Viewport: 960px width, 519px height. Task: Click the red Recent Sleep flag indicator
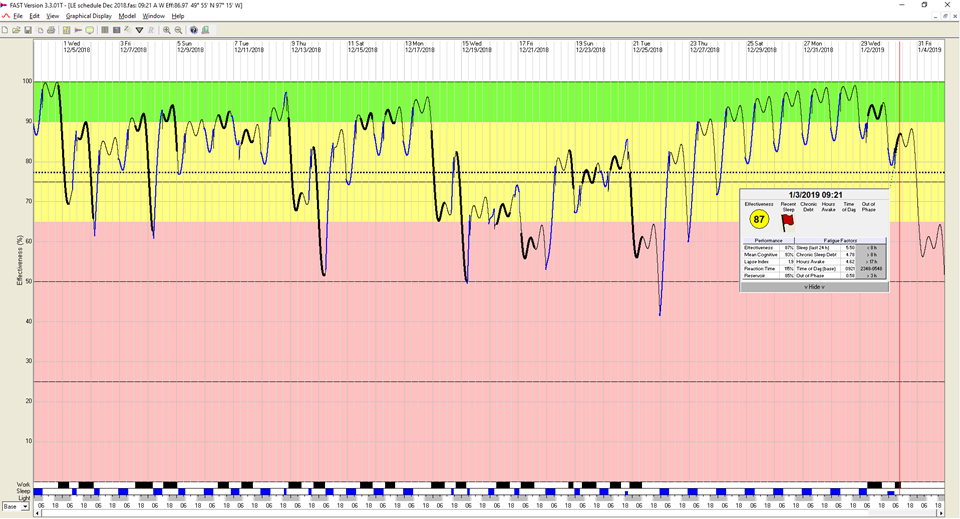point(788,222)
